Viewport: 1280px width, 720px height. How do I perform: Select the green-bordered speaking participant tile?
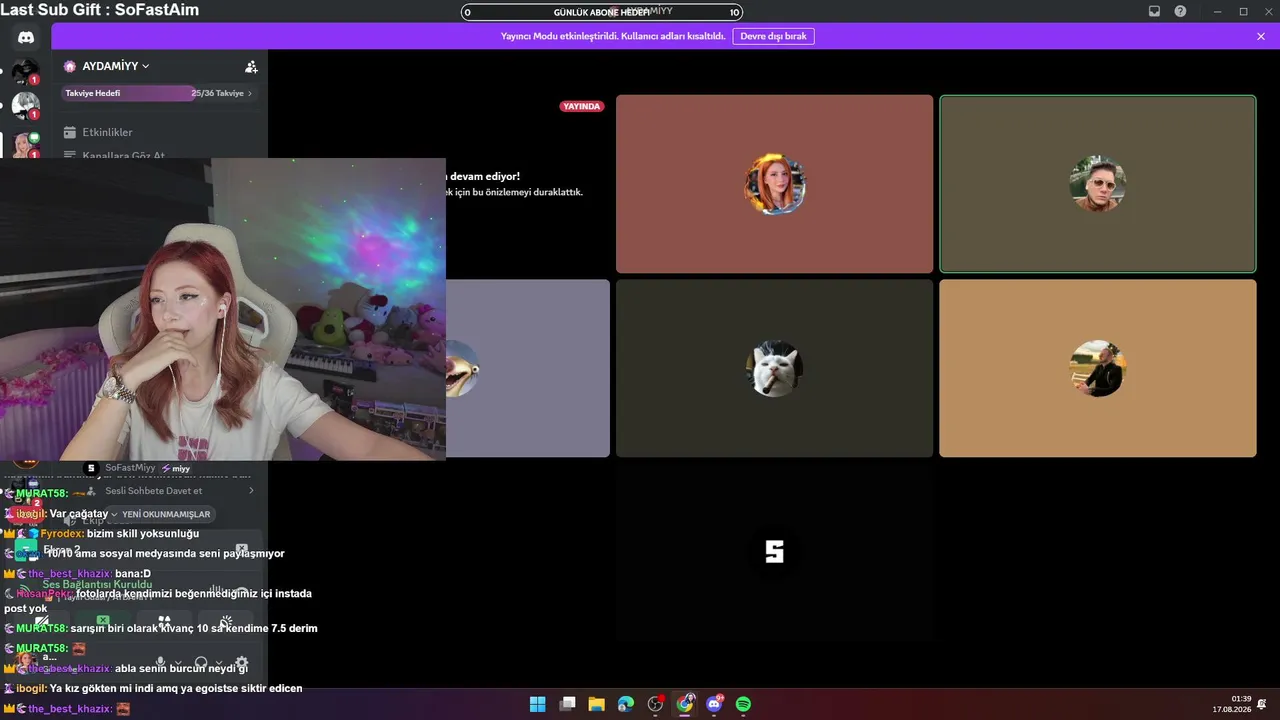(x=1097, y=184)
